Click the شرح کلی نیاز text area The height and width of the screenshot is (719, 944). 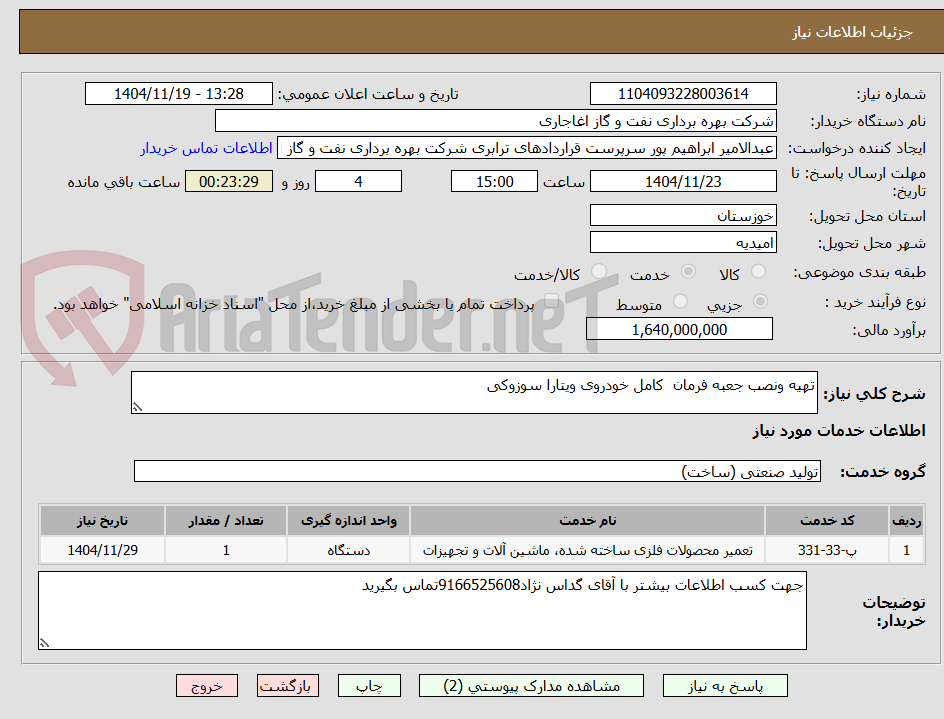coord(474,393)
